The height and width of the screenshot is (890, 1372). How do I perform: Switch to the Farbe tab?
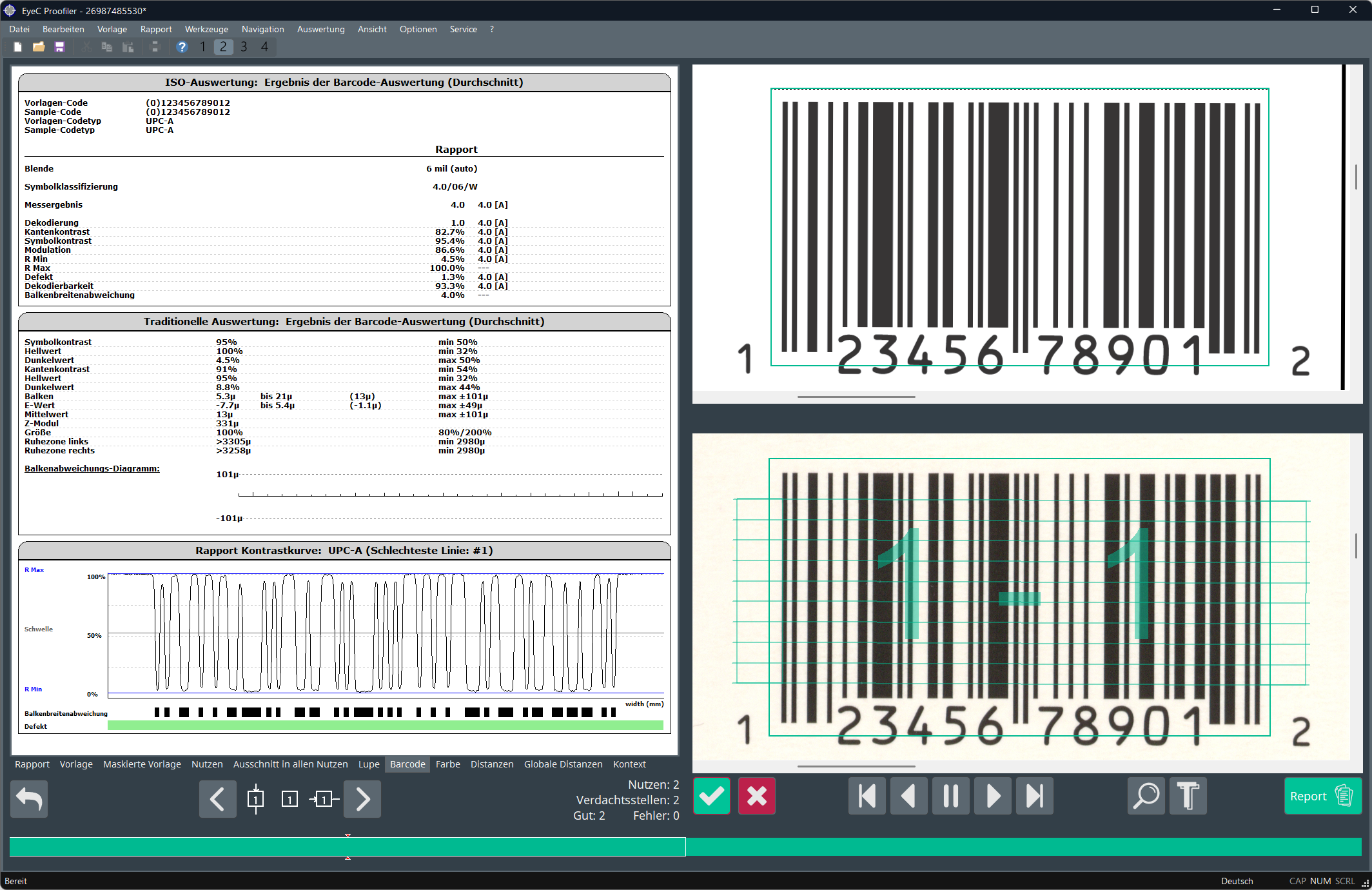pyautogui.click(x=448, y=764)
